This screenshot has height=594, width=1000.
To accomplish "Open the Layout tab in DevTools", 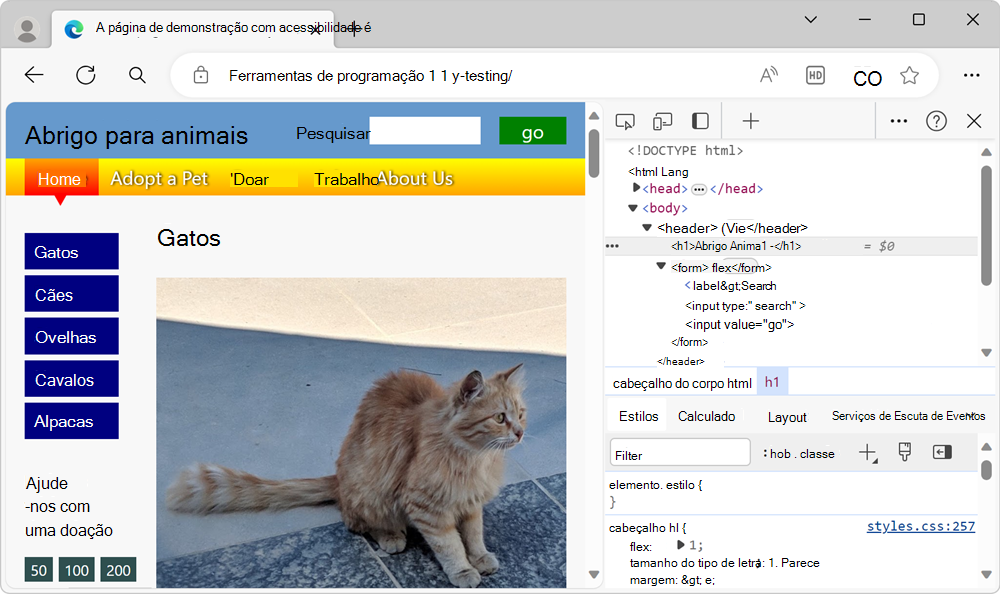I will point(787,417).
